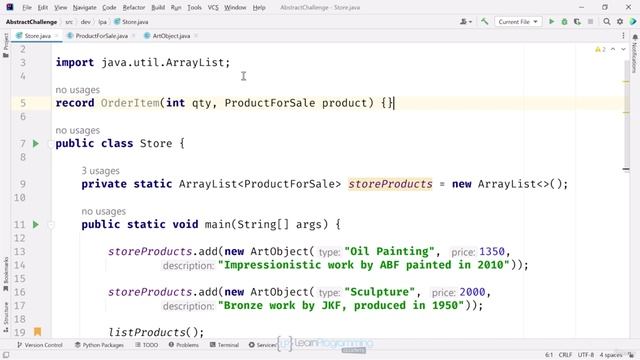Screen dimensions: 640x360
Task: Open the Build menu
Action: point(158,7)
